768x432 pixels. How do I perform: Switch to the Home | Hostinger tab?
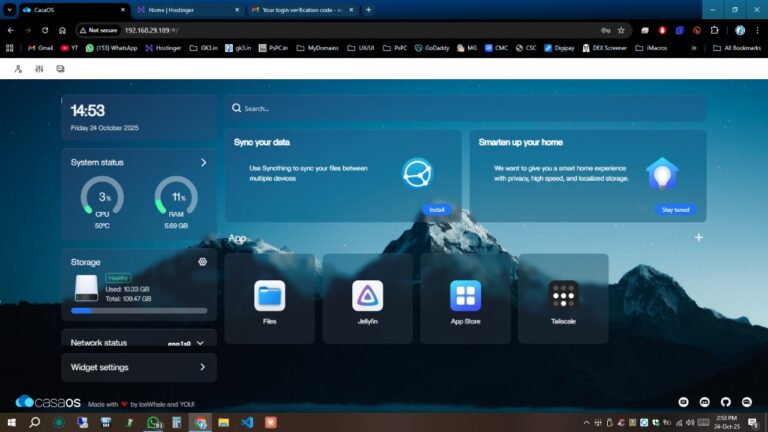[x=185, y=9]
